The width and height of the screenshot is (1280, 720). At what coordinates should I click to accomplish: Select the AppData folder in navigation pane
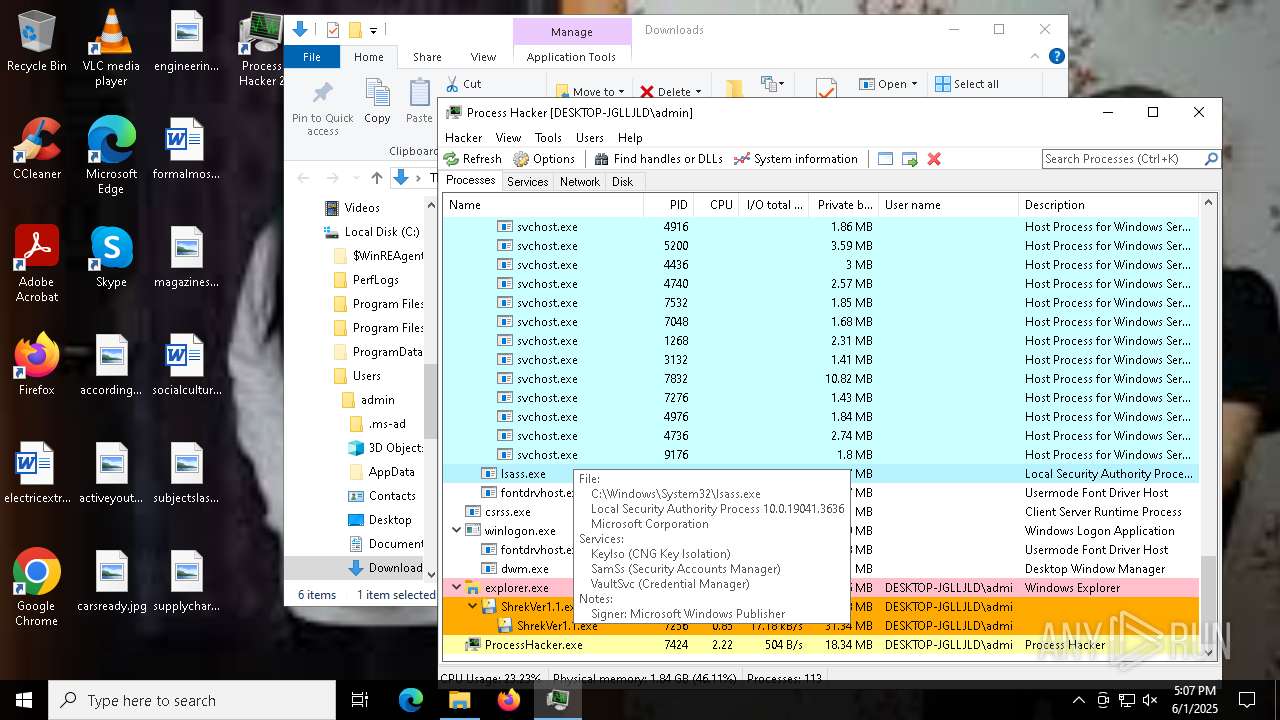[391, 472]
